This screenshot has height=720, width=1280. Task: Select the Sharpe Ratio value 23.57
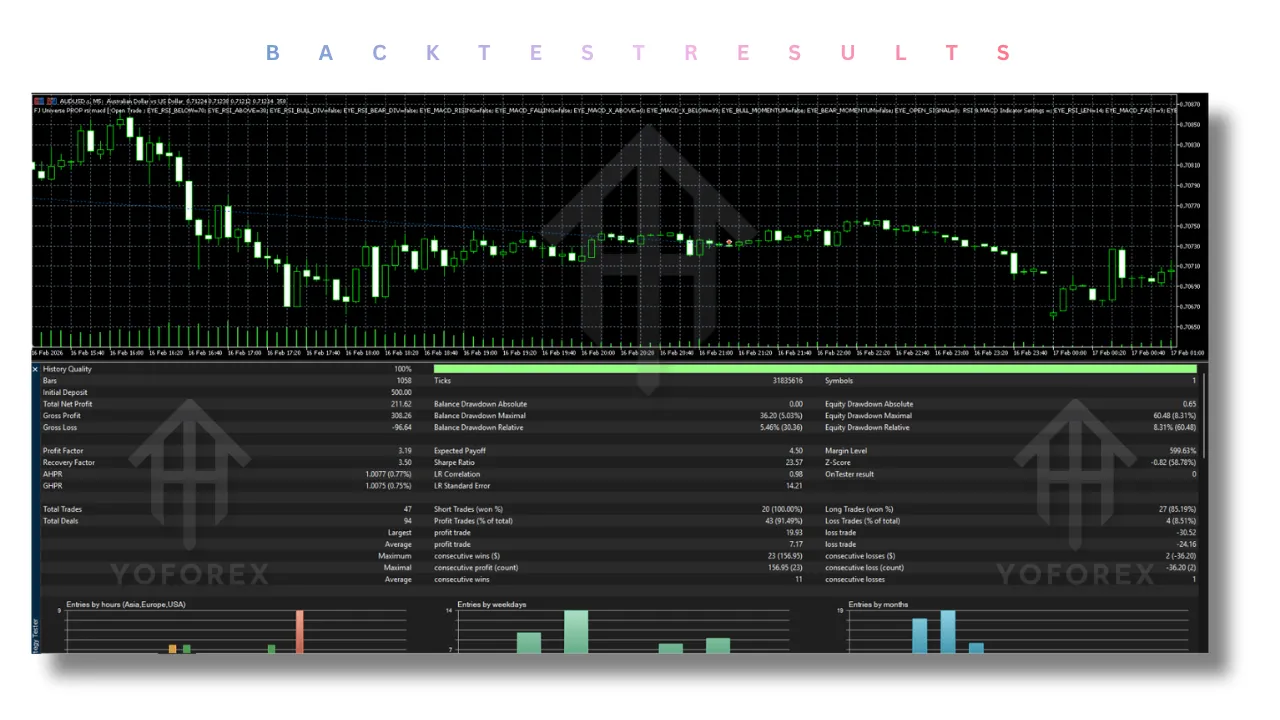click(x=794, y=463)
